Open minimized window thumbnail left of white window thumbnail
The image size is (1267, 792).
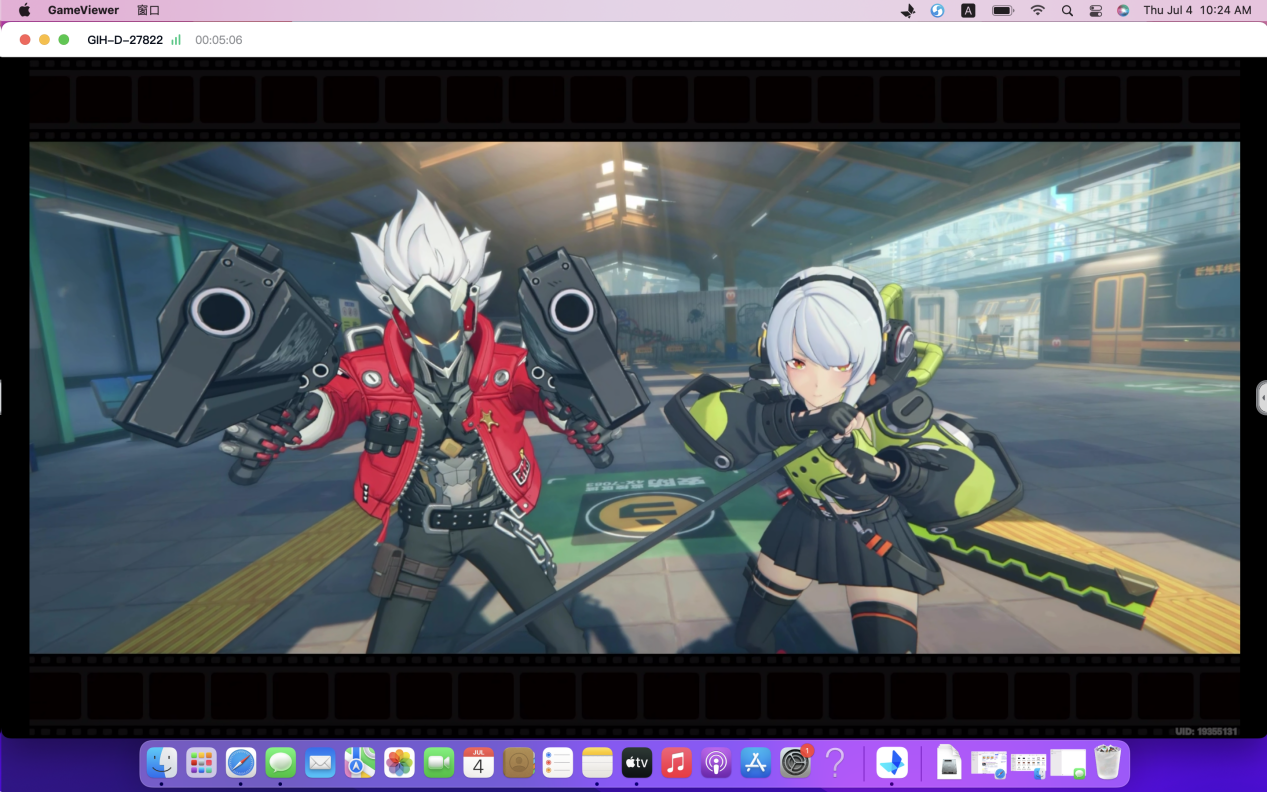pos(1028,765)
